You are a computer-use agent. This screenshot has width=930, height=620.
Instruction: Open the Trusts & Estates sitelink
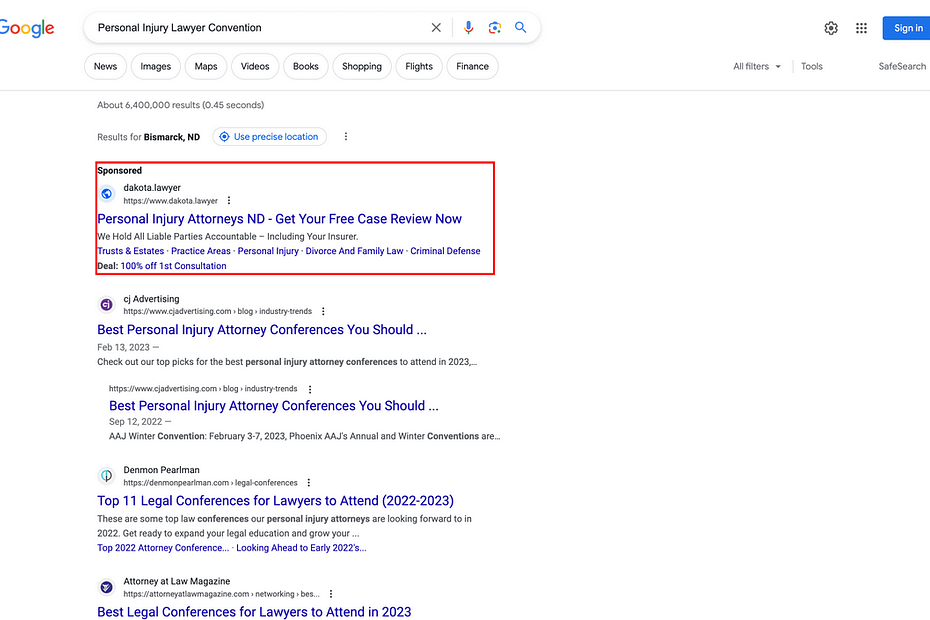click(x=130, y=251)
